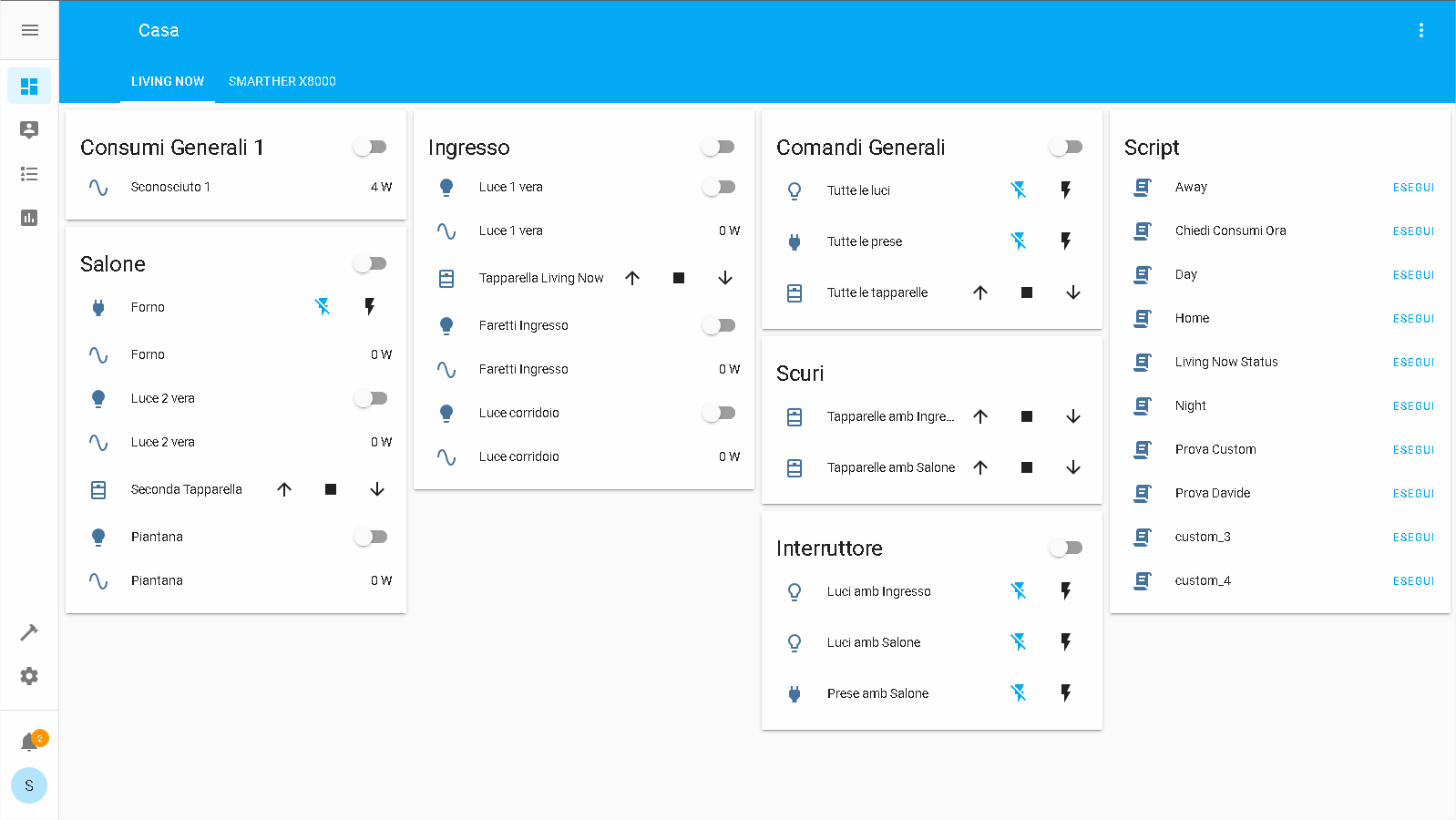
Task: Close Tapparella Living Now cover downward
Action: coord(725,278)
